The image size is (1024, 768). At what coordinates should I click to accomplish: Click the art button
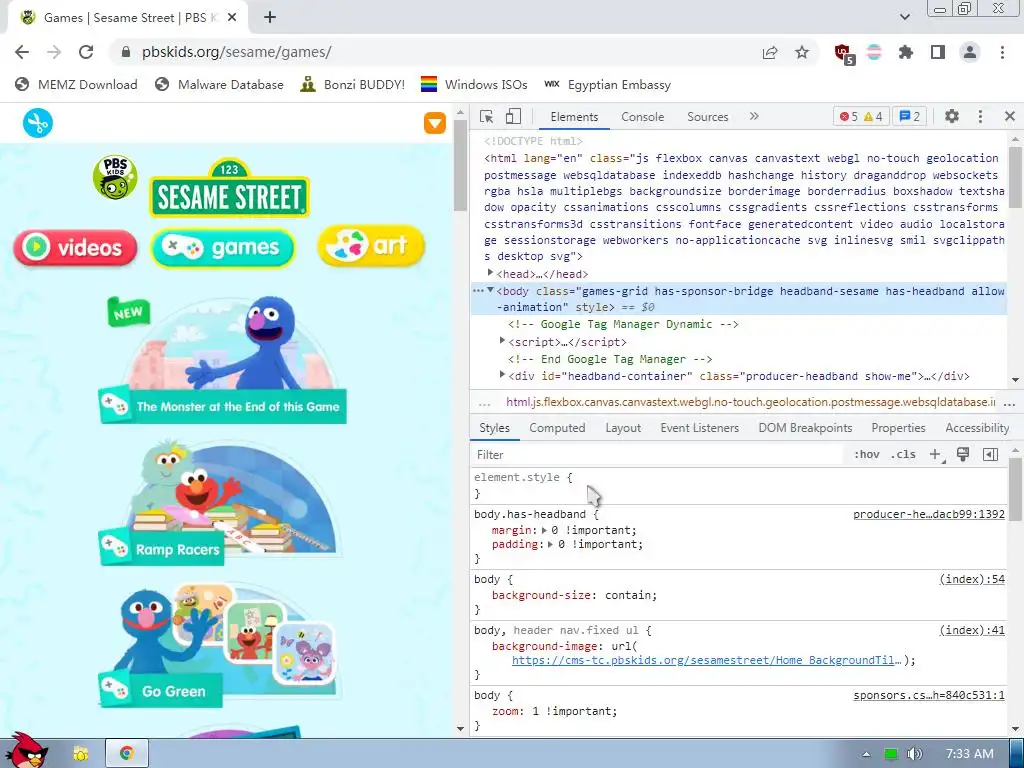tap(371, 246)
